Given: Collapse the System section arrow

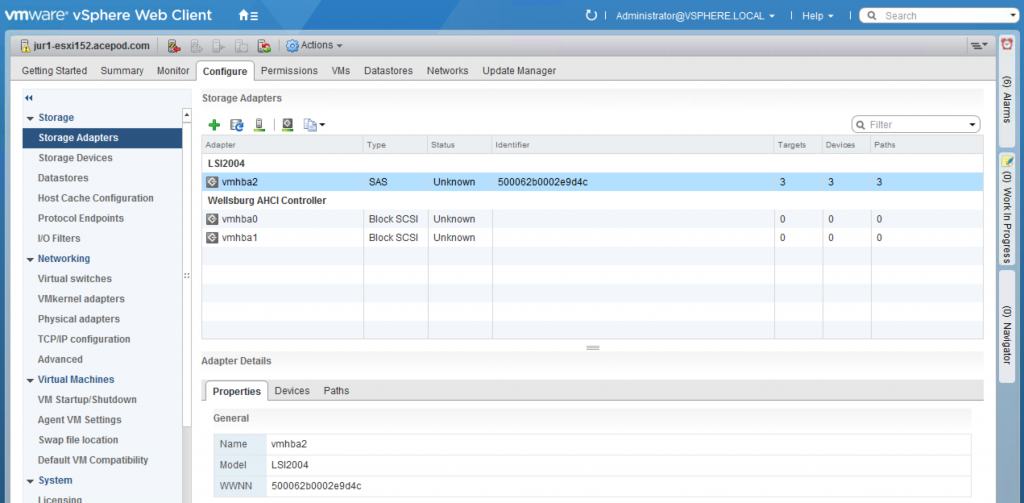Looking at the screenshot, I should [30, 481].
